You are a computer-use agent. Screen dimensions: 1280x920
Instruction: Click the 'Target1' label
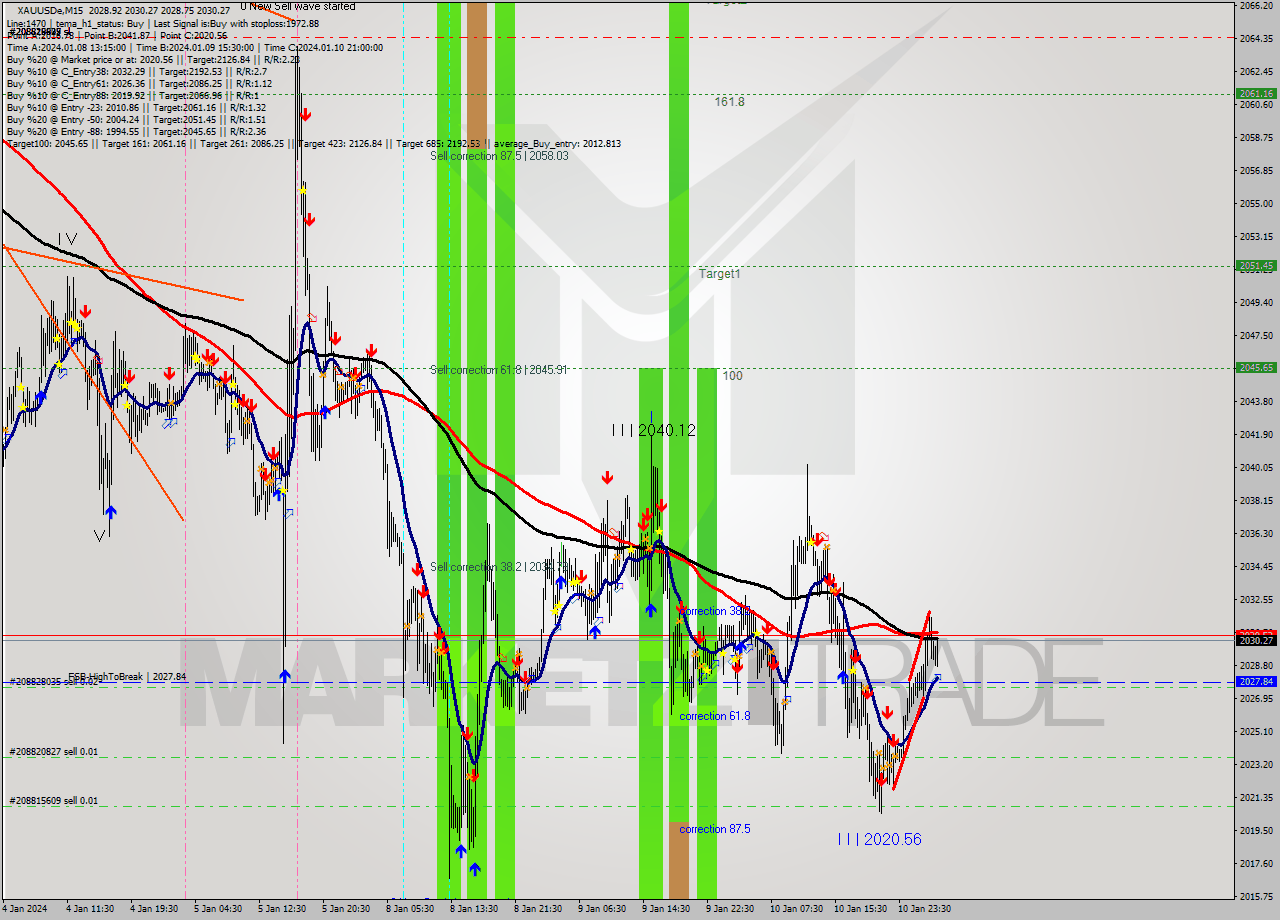click(719, 273)
